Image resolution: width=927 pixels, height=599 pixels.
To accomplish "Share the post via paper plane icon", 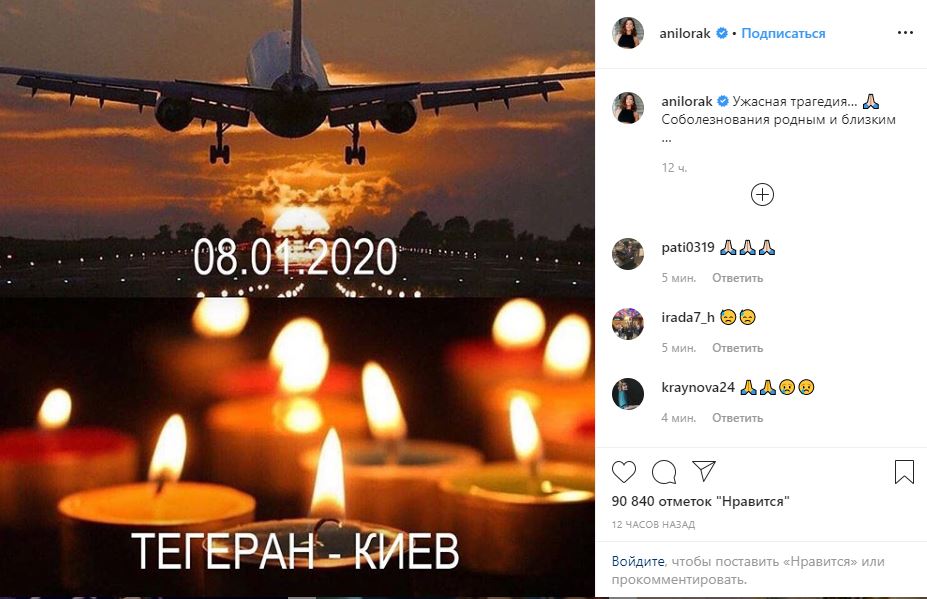I will coord(704,471).
